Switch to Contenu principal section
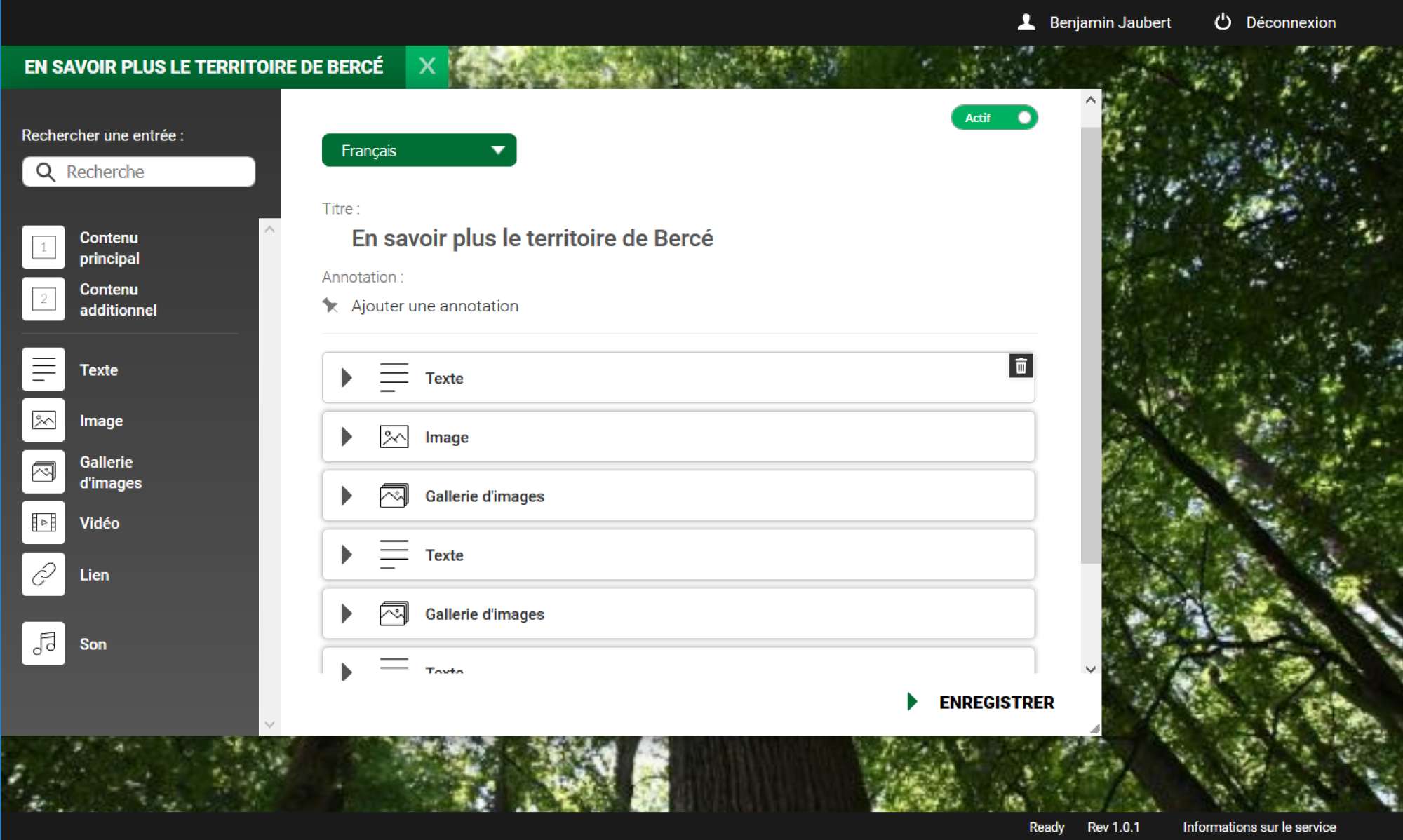 [x=43, y=248]
